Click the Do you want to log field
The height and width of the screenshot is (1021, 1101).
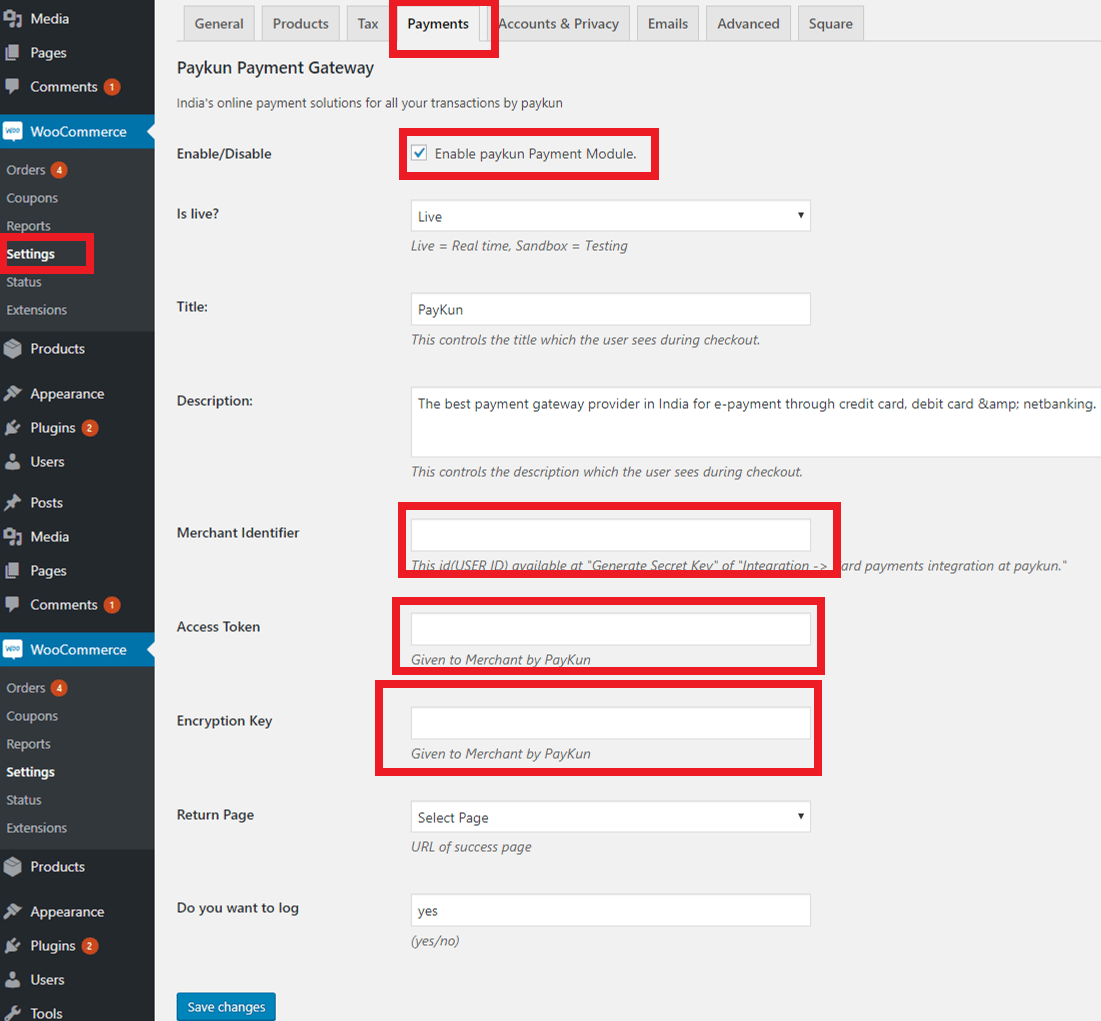coord(610,910)
